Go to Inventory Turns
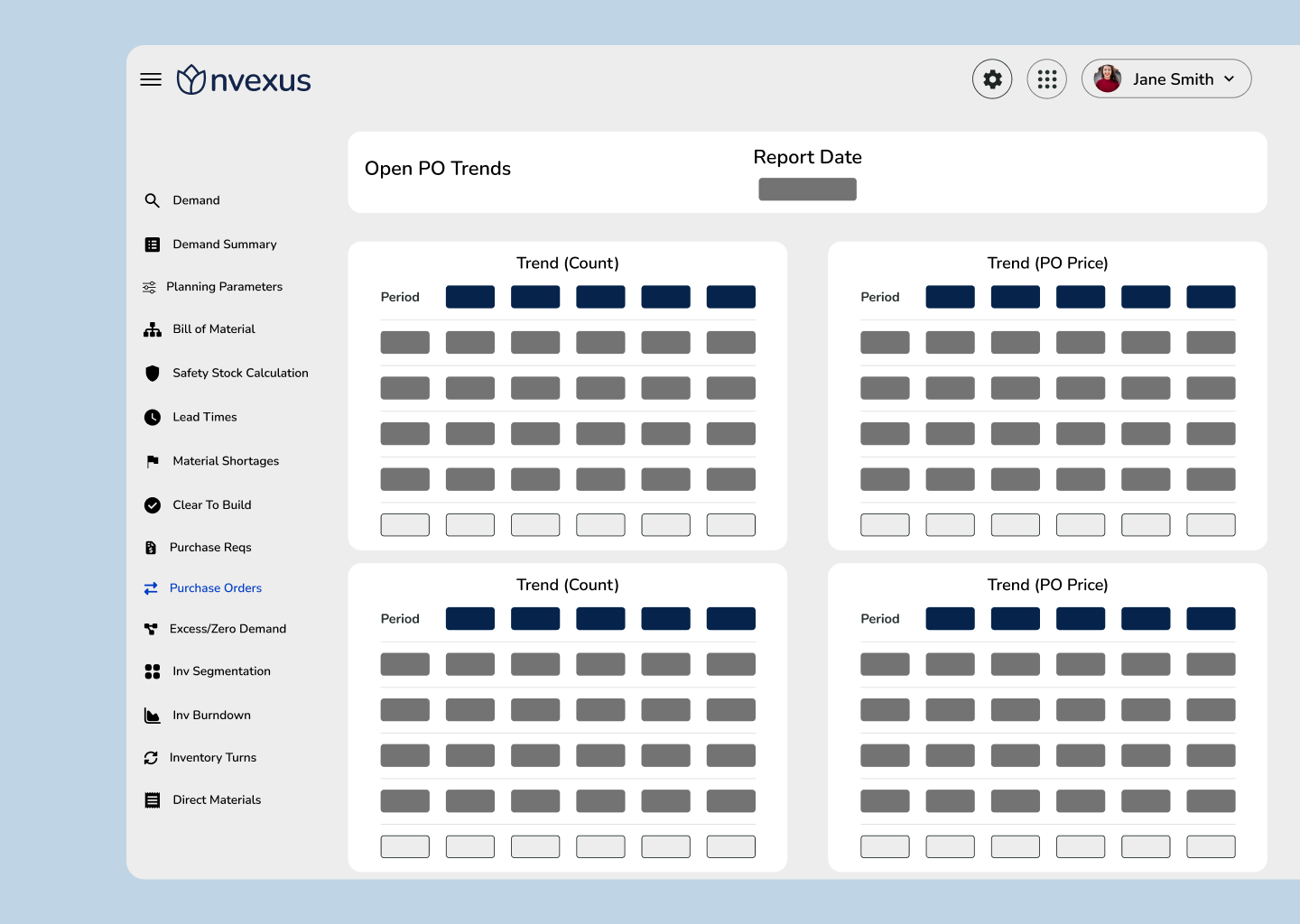 [x=213, y=758]
